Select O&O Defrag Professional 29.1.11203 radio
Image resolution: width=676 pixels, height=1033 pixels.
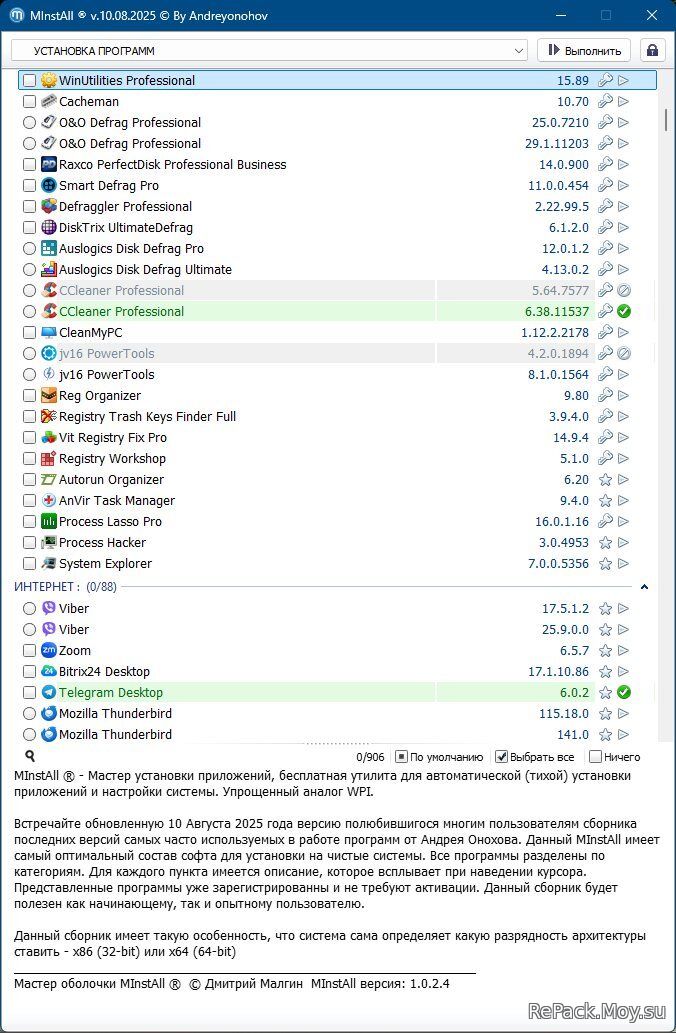29,144
